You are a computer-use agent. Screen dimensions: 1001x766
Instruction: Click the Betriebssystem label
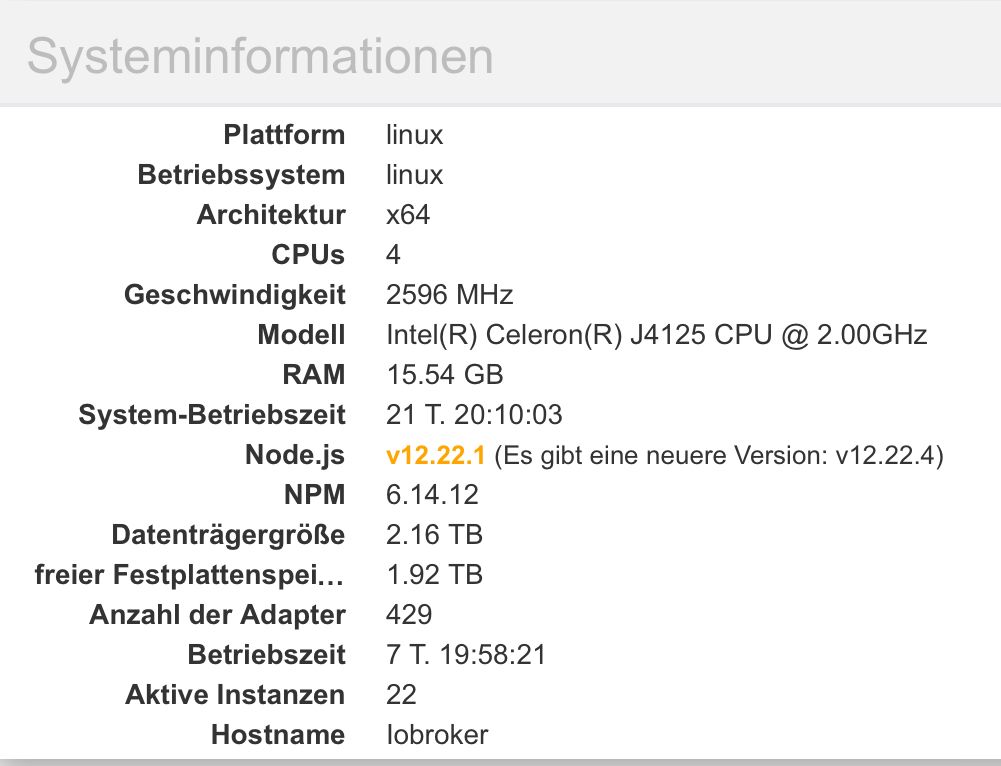241,175
